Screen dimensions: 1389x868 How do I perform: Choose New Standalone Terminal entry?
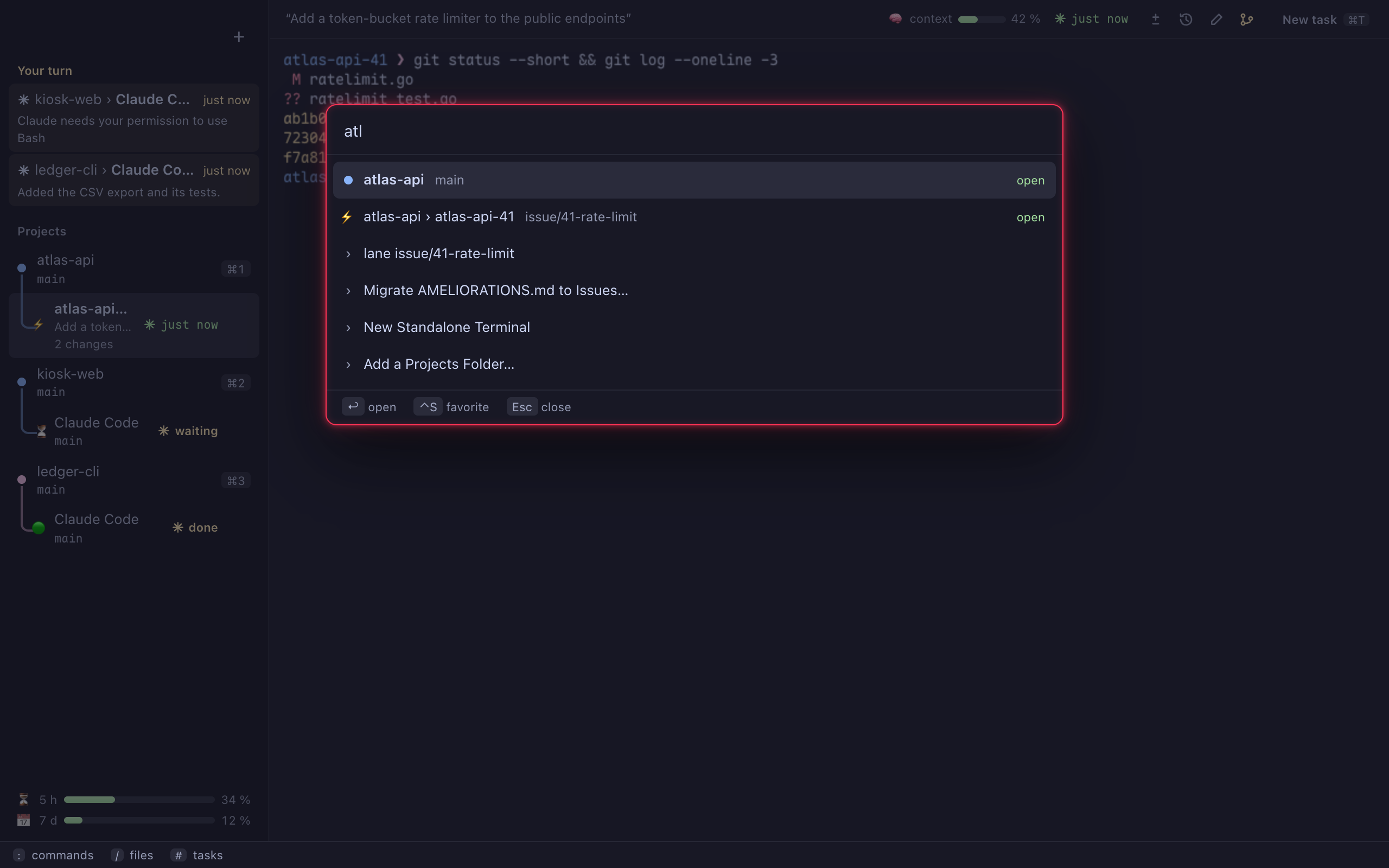(694, 327)
